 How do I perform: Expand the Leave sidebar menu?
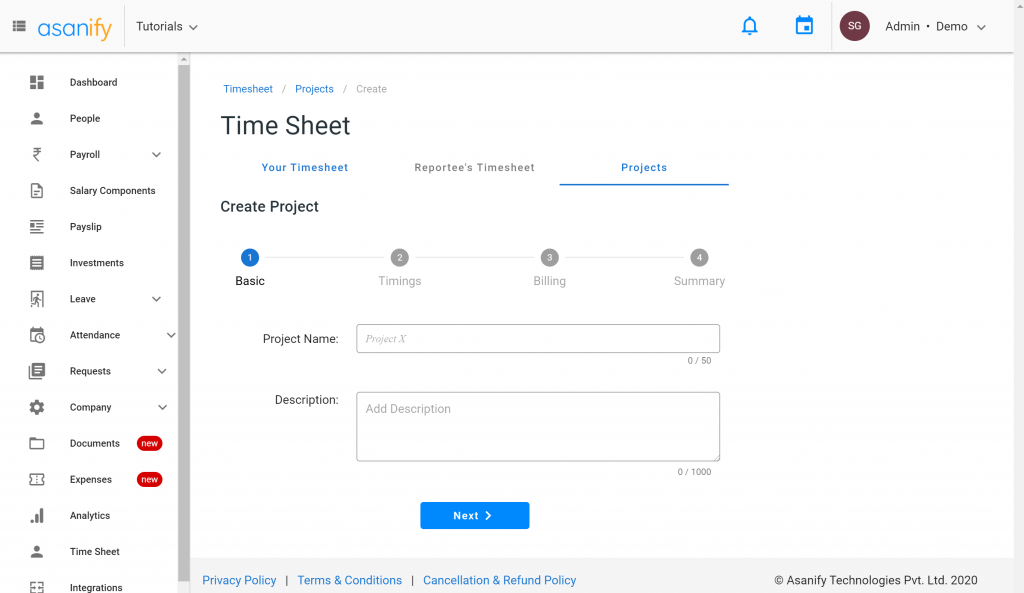156,298
